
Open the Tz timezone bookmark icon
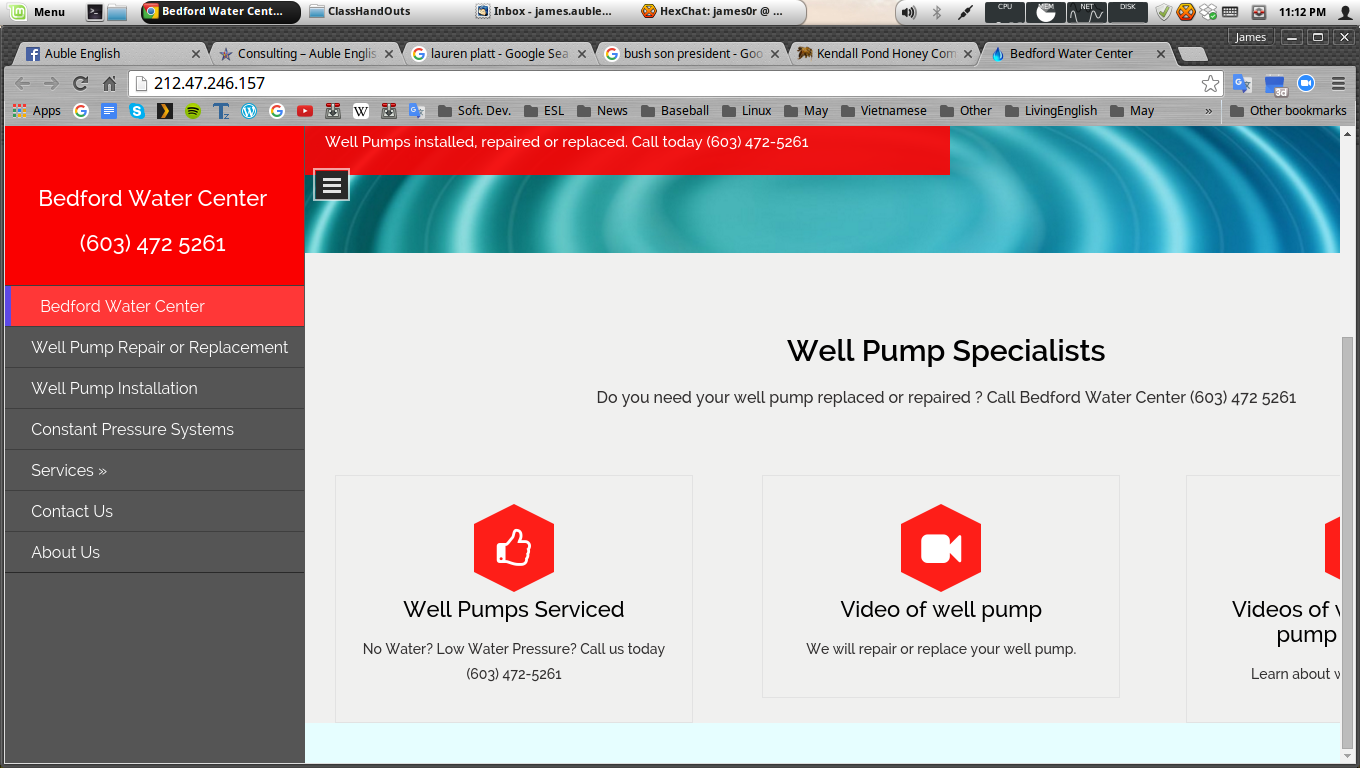pyautogui.click(x=221, y=111)
